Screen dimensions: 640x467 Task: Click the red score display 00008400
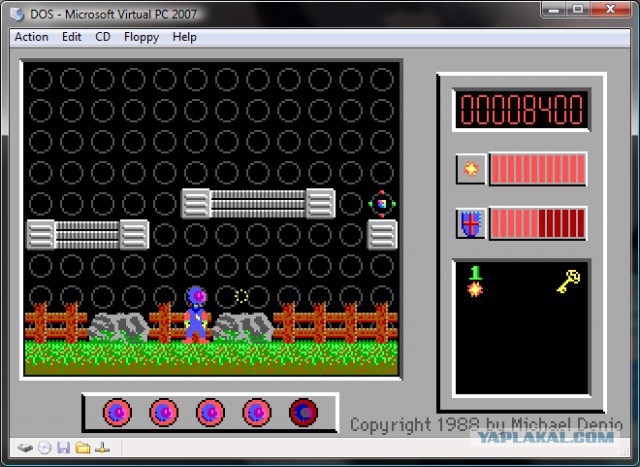tap(521, 109)
